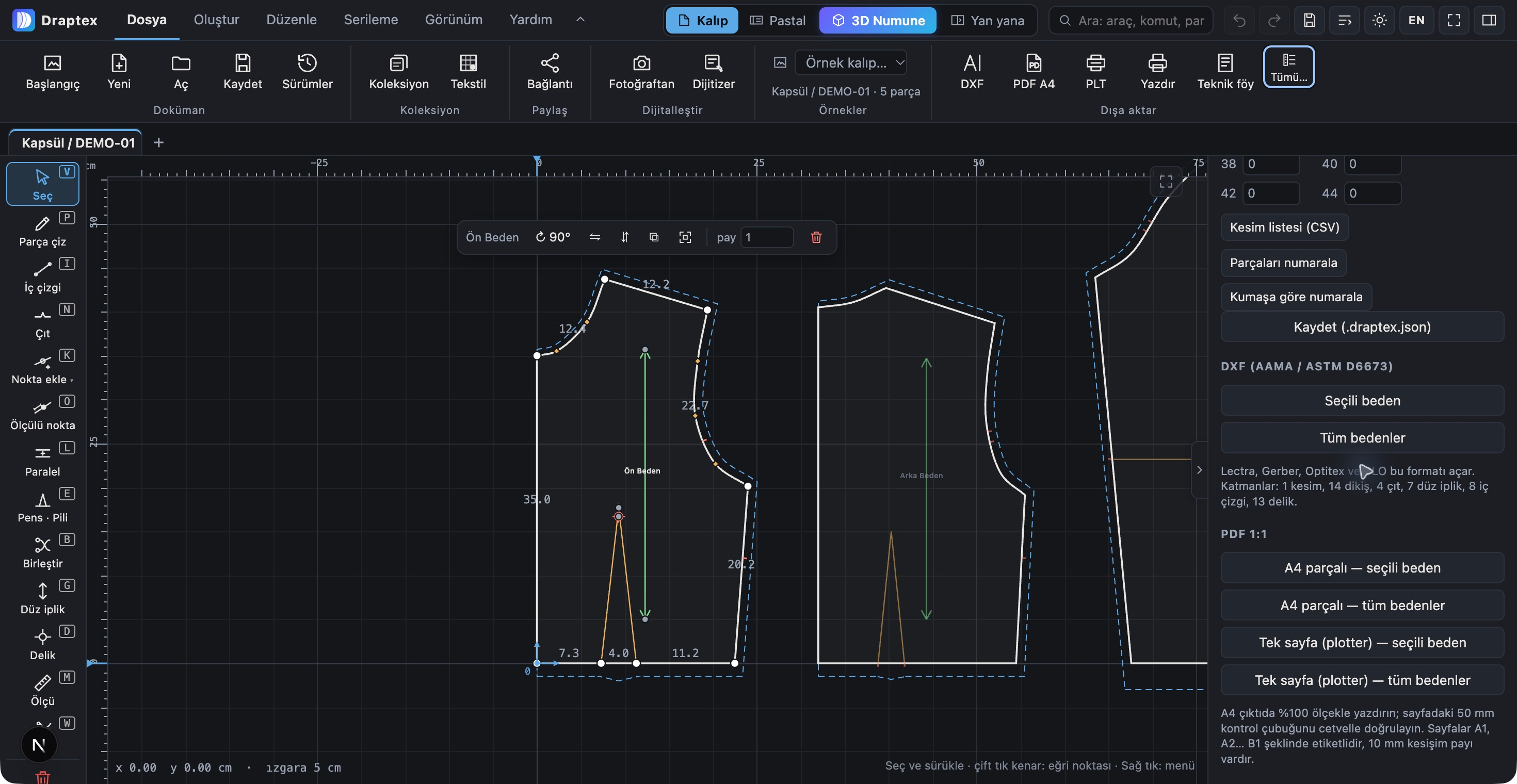The width and height of the screenshot is (1517, 784).
Task: Click the Dijitizer icon
Action: pos(713,72)
